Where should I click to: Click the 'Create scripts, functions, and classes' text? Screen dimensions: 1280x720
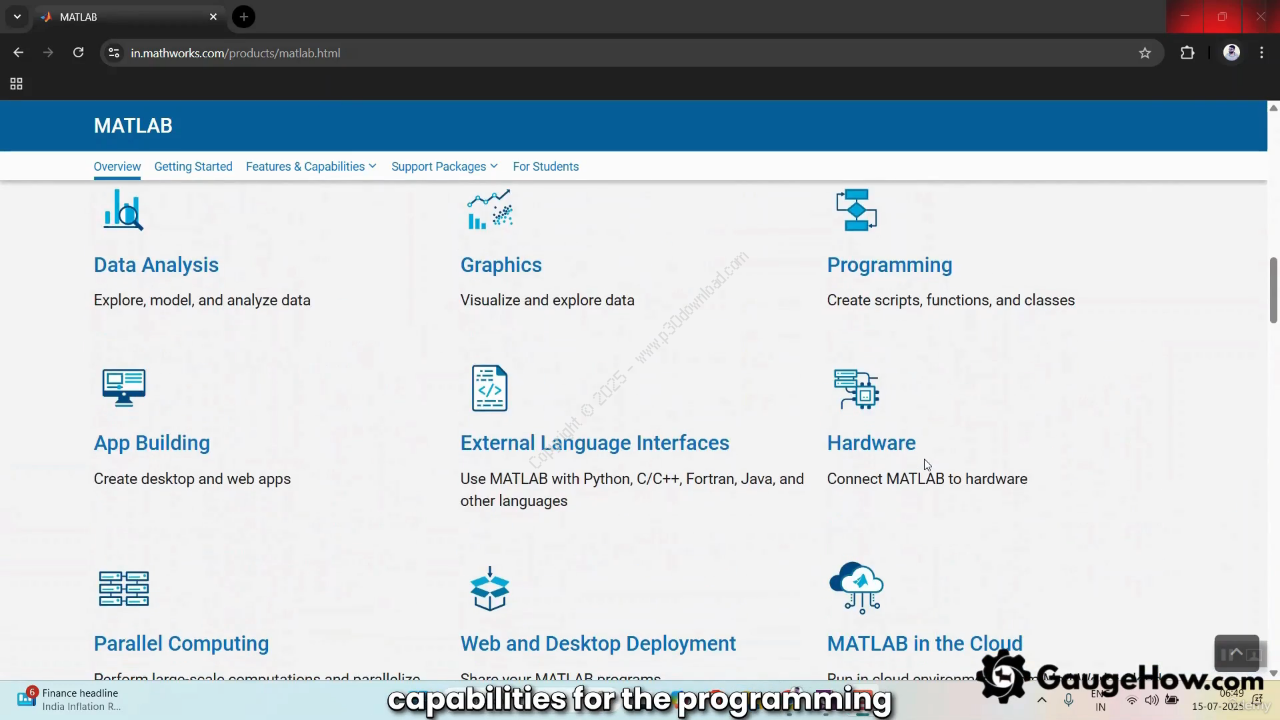951,300
